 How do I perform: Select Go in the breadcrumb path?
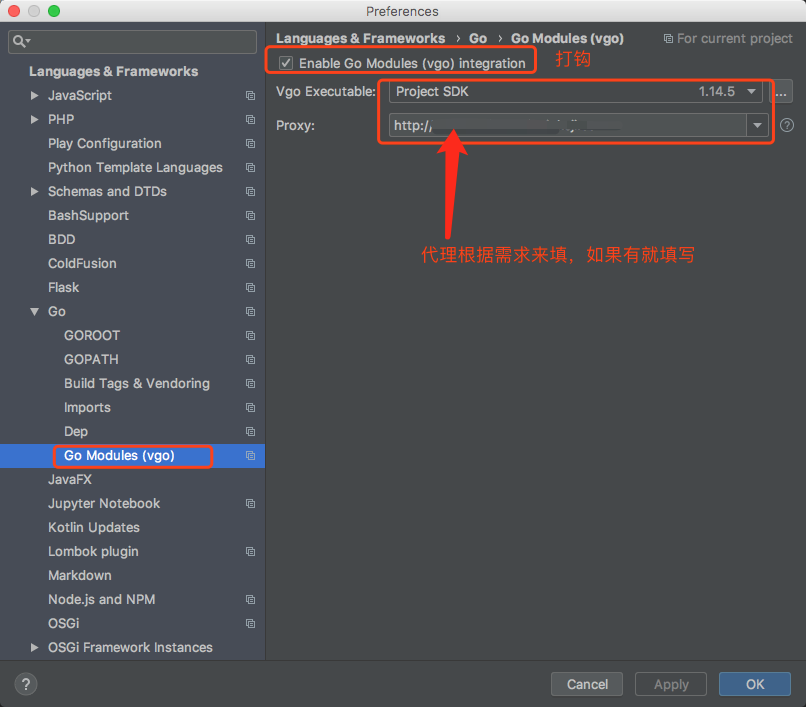click(478, 39)
